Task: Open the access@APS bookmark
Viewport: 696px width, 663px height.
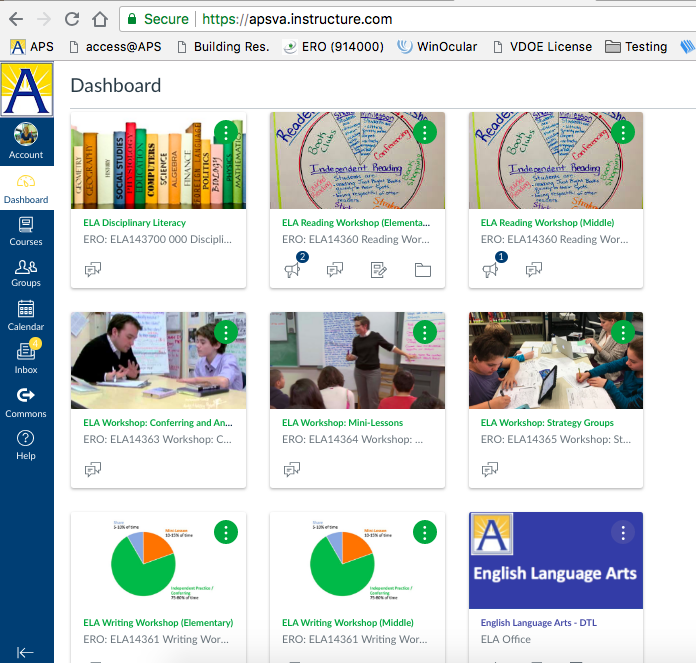Action: 115,47
